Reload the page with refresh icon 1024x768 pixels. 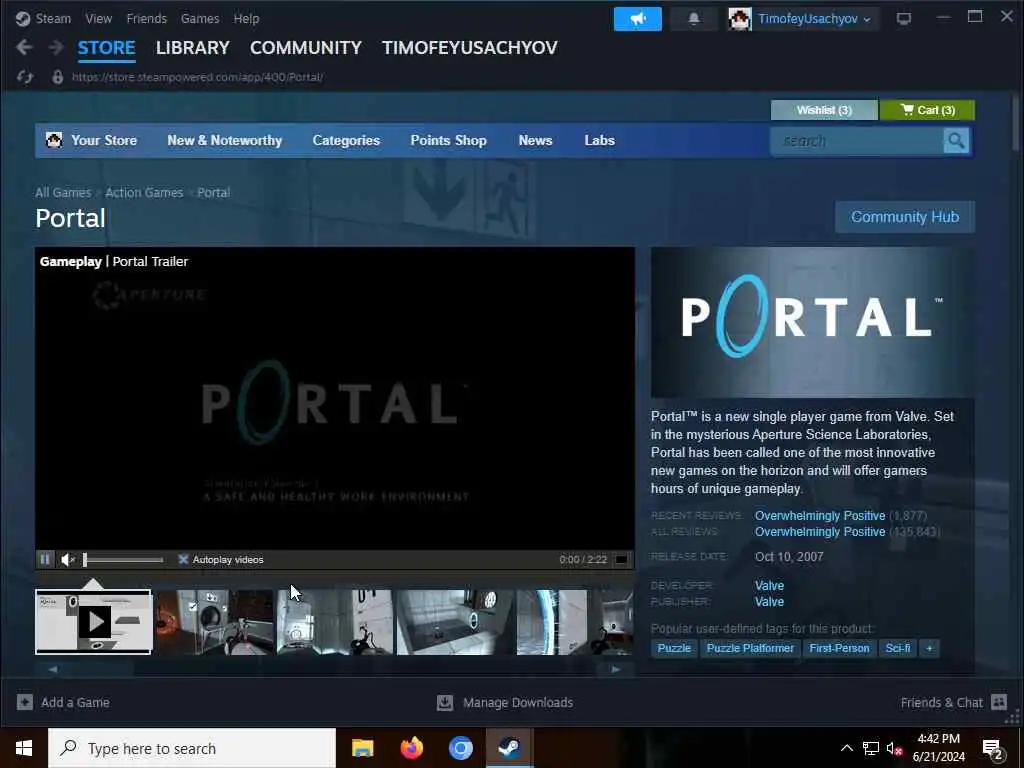25,77
